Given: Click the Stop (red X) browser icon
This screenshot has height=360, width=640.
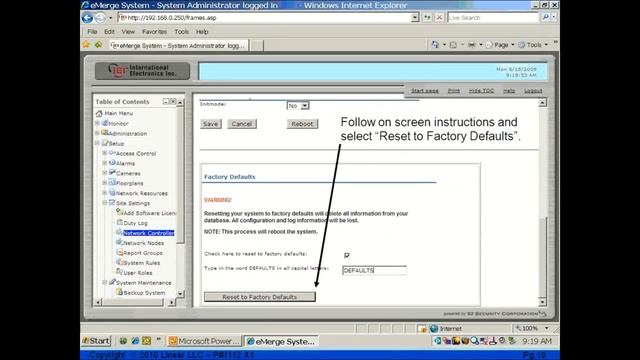Looking at the screenshot, I should (439, 18).
